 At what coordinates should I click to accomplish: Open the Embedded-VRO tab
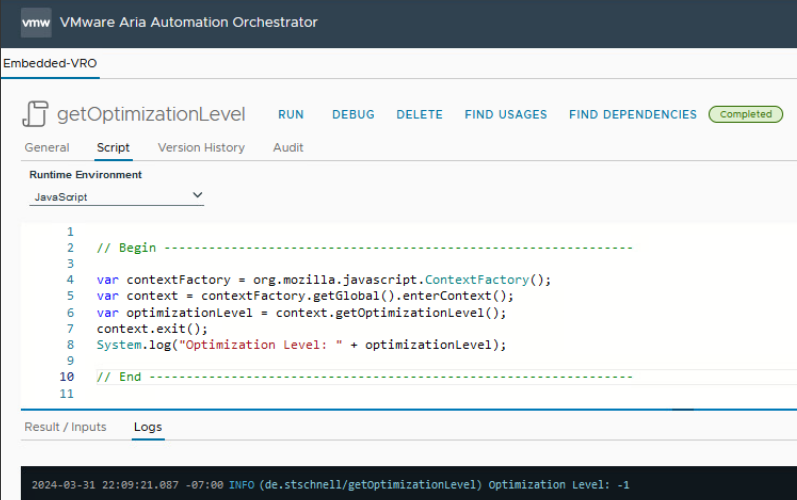[50, 63]
